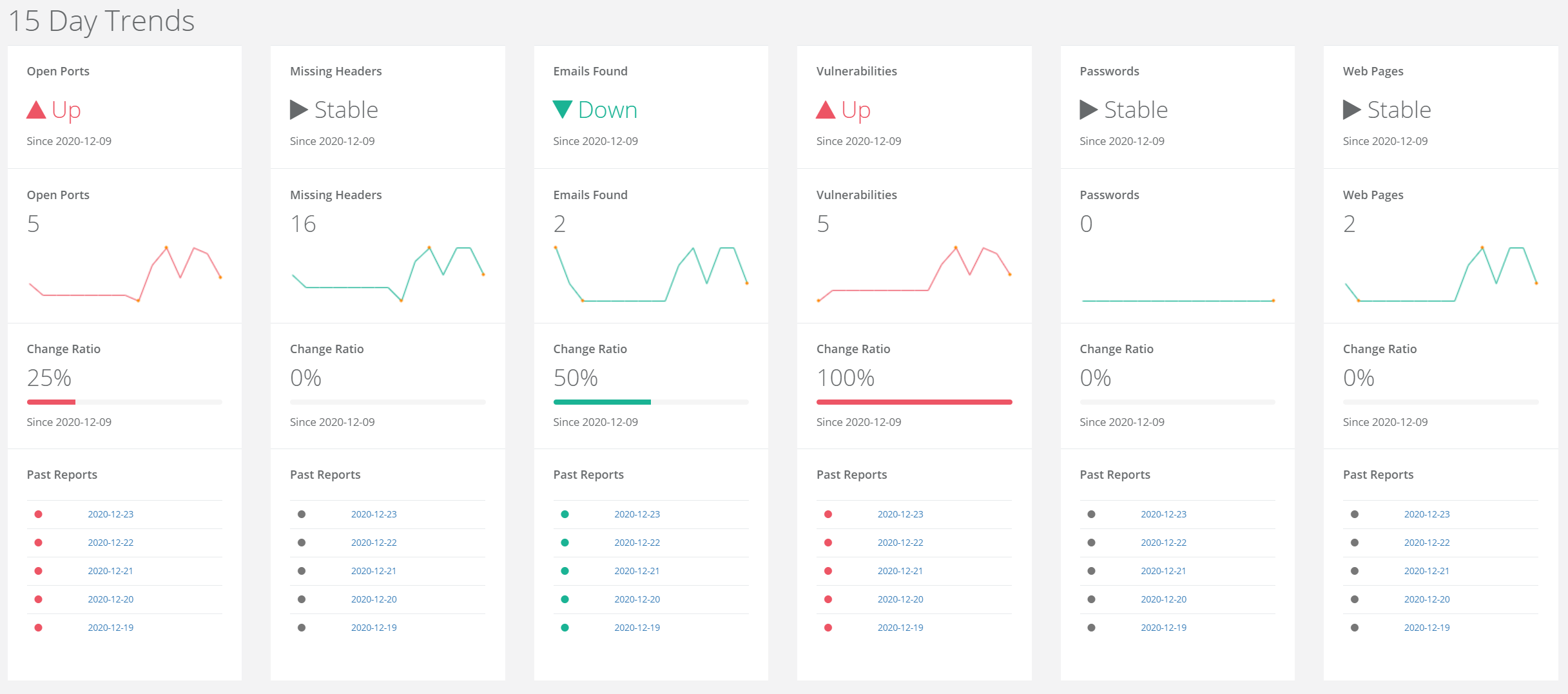Open Emails Found report 2020-12-22
1568x694 pixels.
point(637,543)
